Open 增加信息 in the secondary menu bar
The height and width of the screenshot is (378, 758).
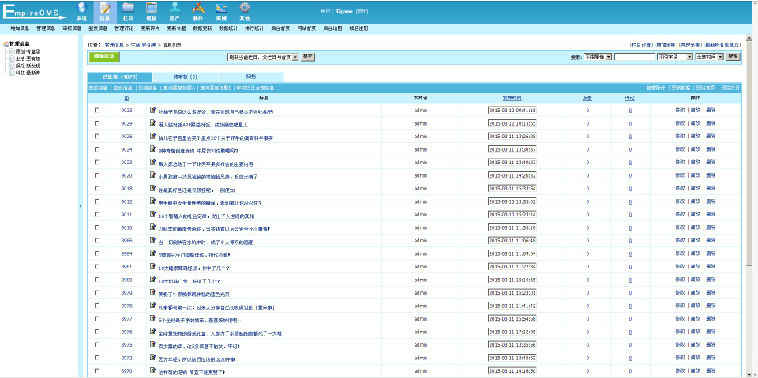19,29
